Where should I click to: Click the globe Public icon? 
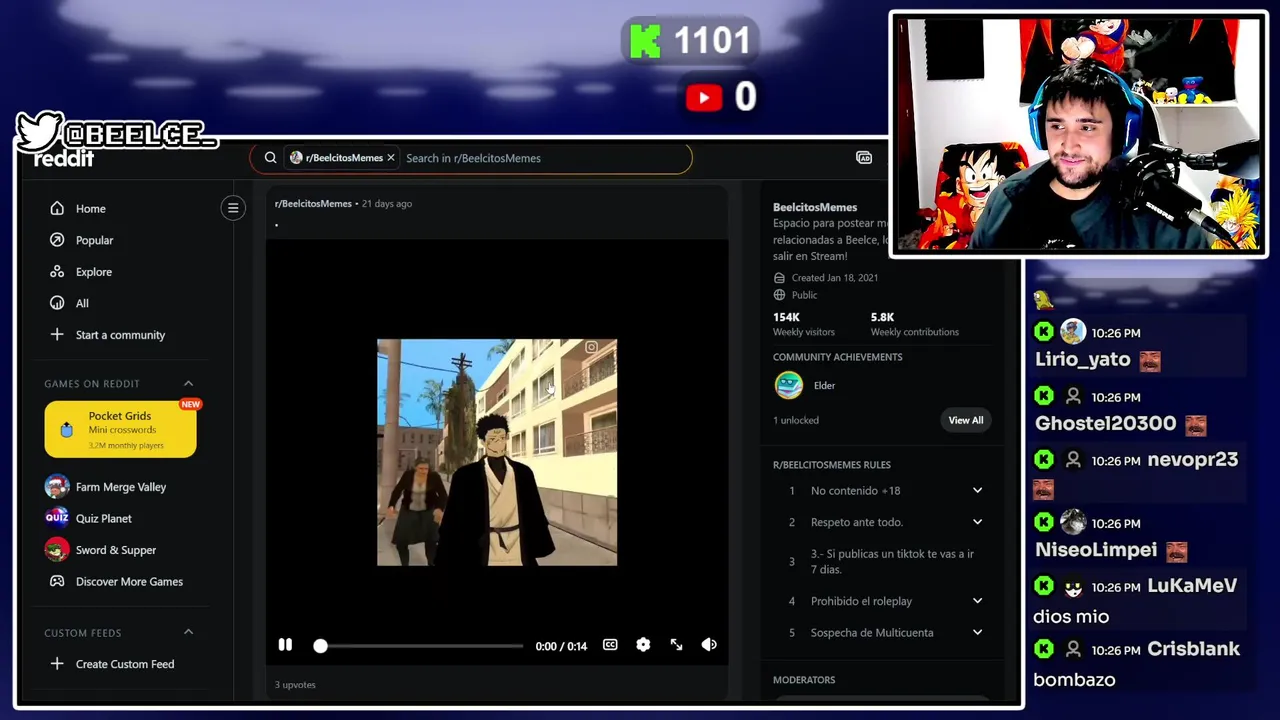click(x=779, y=295)
